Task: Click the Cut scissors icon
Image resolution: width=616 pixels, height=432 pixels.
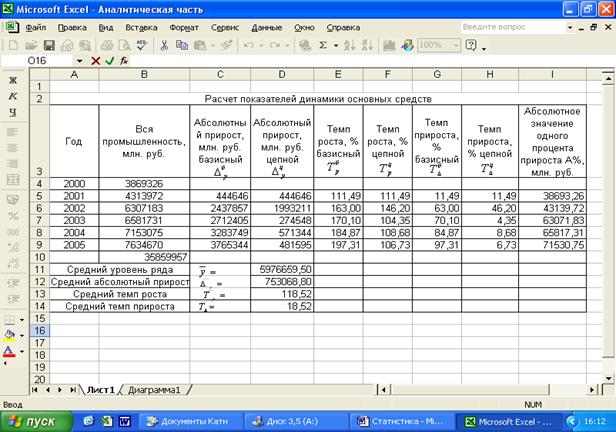Action: click(164, 45)
